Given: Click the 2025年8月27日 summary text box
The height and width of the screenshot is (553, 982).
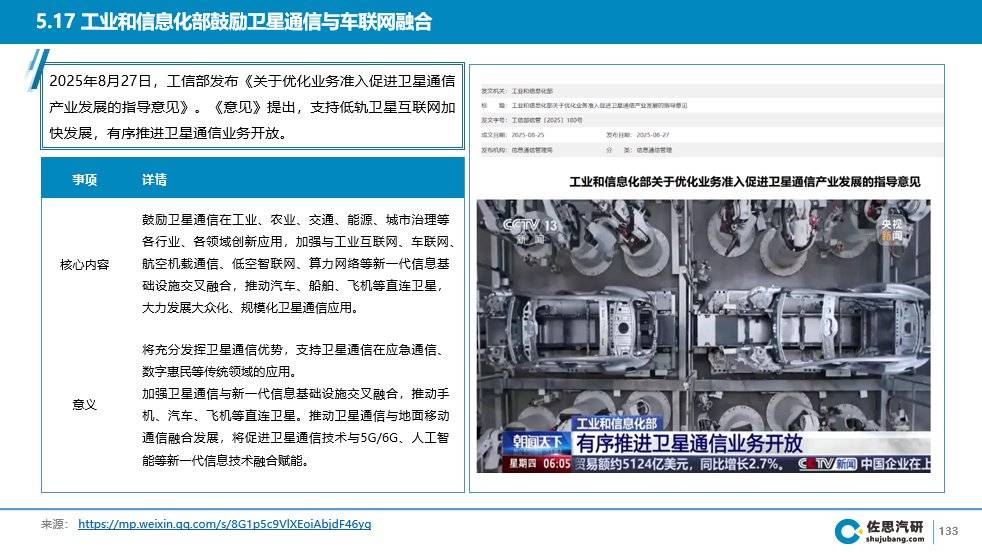Looking at the screenshot, I should pyautogui.click(x=253, y=107).
